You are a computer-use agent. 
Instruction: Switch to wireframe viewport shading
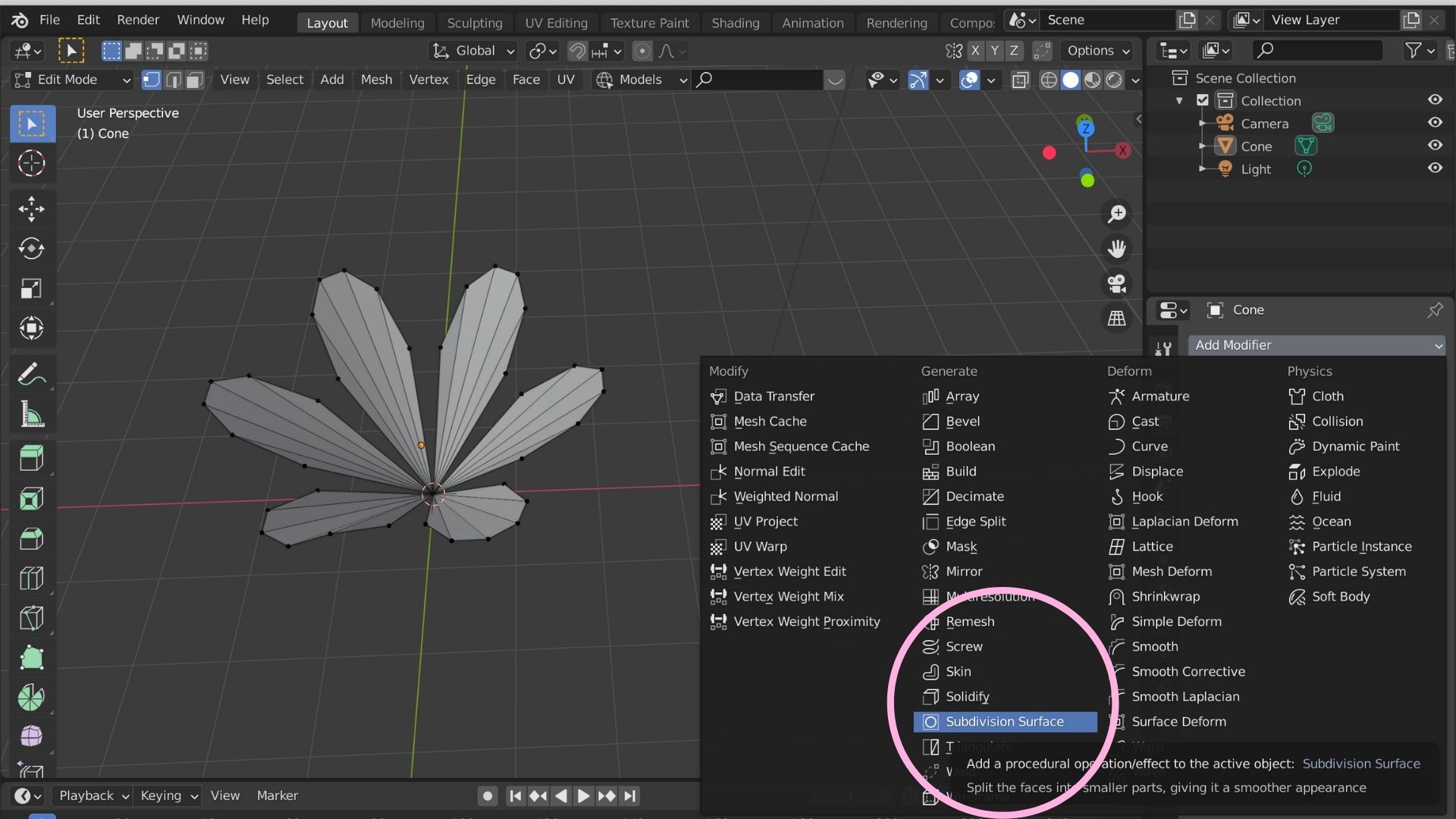click(1049, 80)
